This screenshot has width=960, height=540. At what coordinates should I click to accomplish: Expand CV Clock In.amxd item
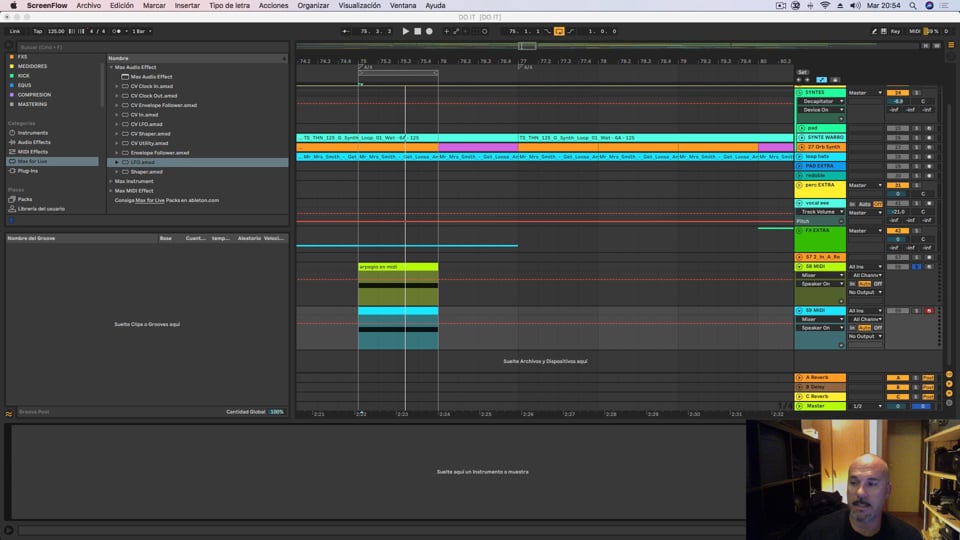click(117, 86)
